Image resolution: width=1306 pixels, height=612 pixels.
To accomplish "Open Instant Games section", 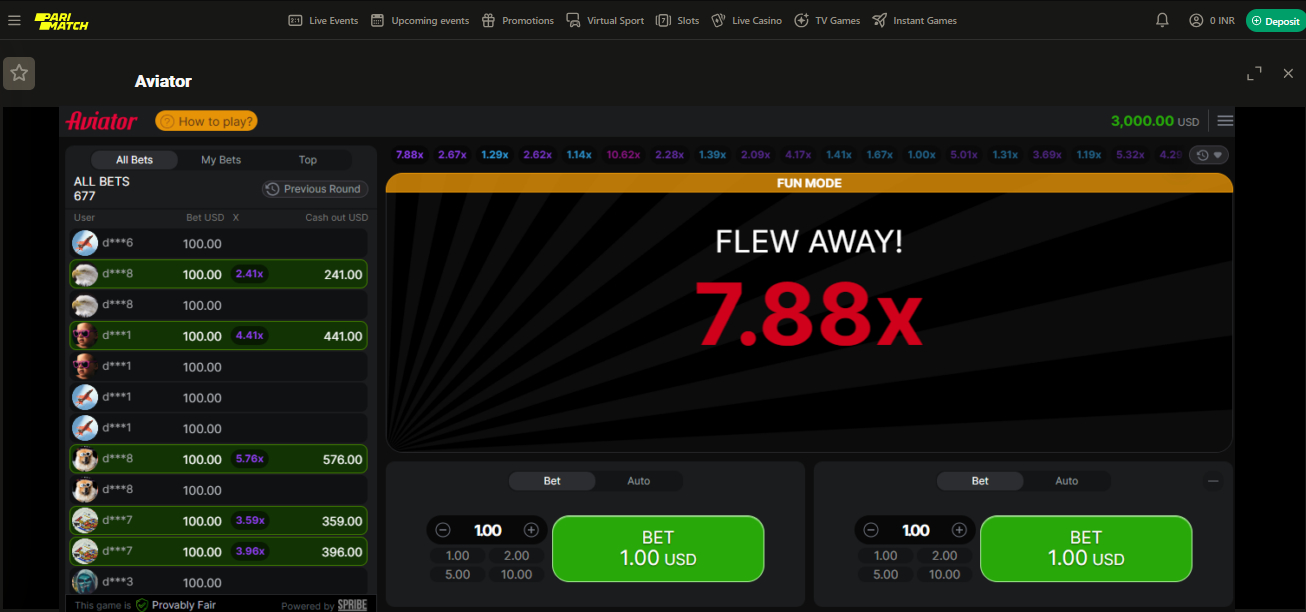I will pyautogui.click(x=914, y=20).
